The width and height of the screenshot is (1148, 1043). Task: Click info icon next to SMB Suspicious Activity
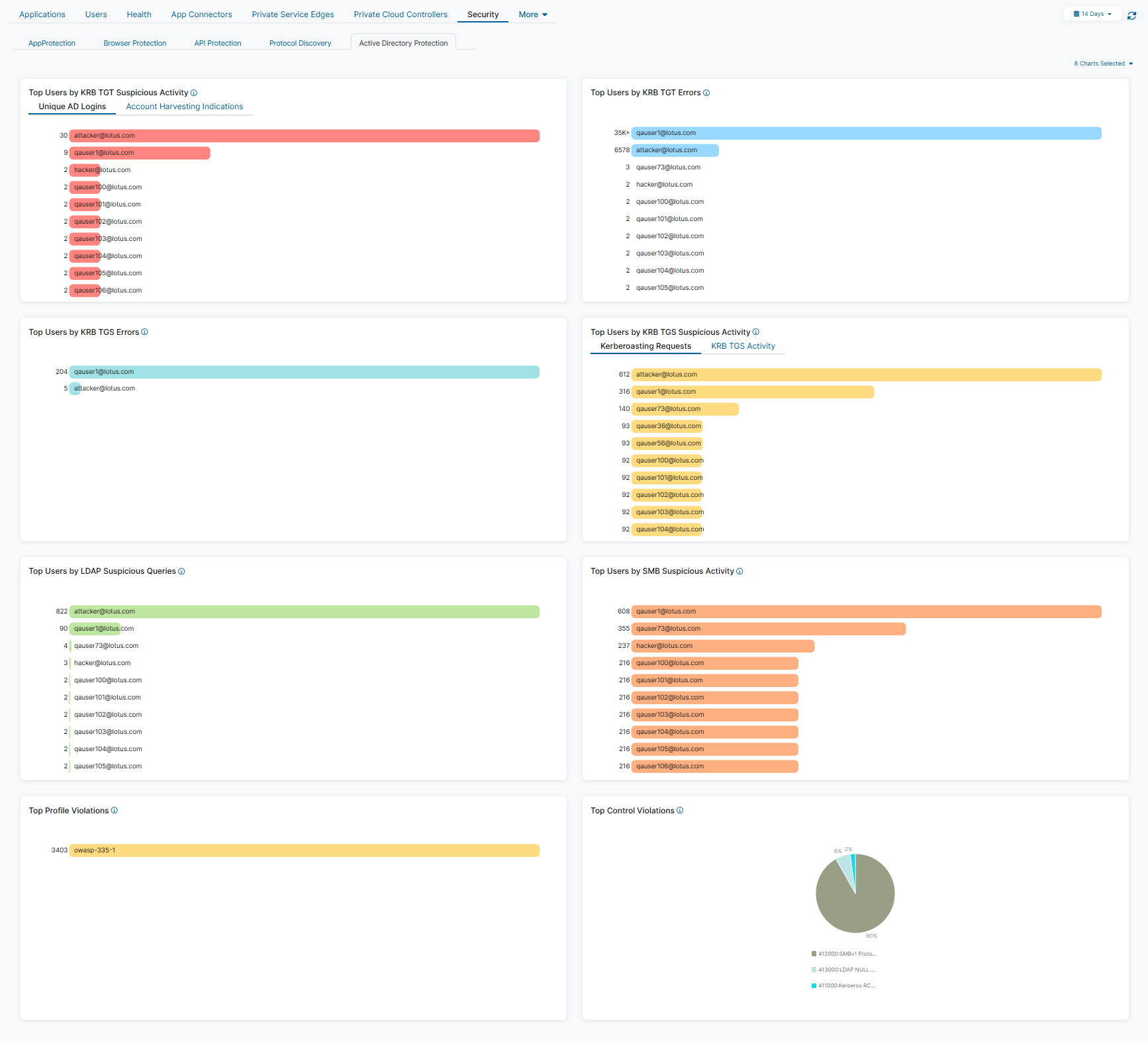tap(740, 572)
